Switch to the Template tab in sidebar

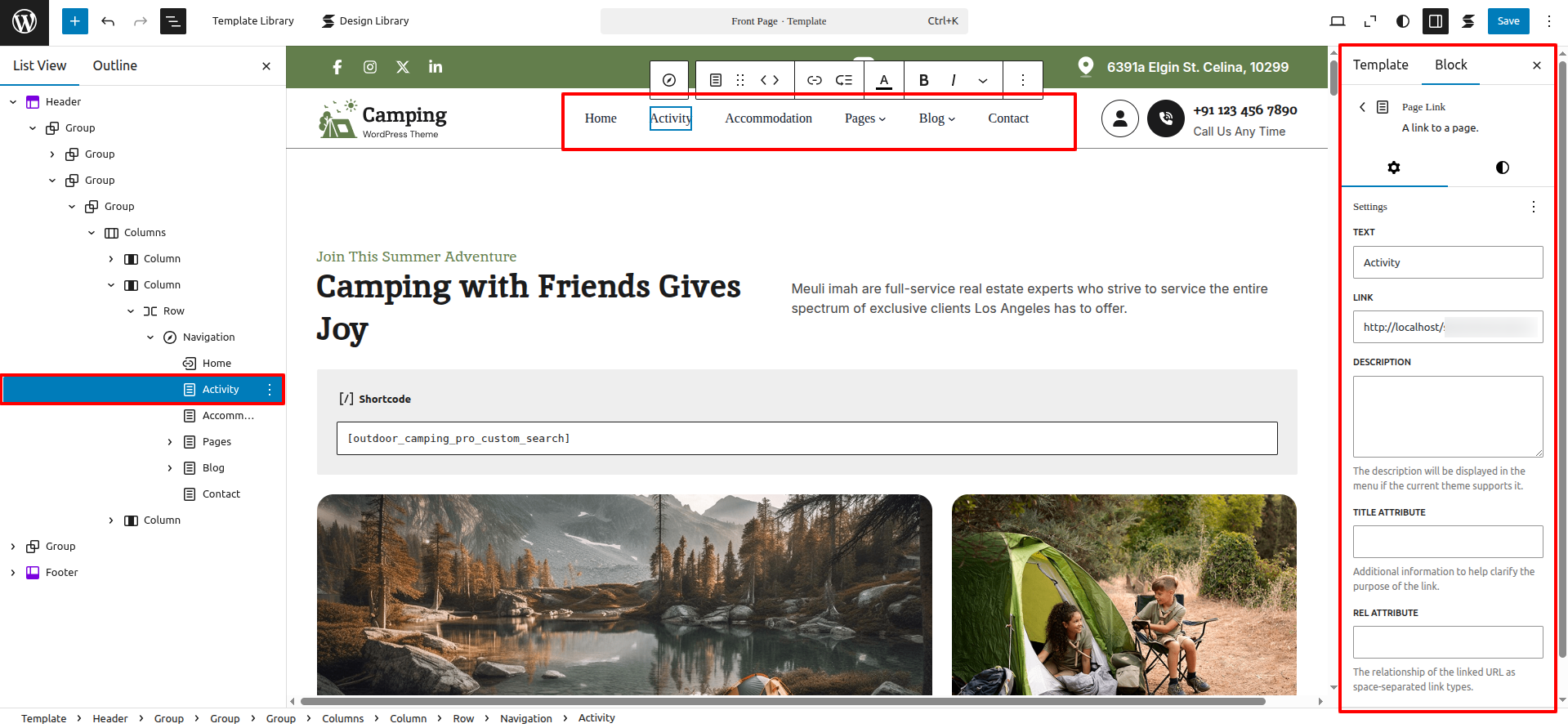coord(1380,65)
